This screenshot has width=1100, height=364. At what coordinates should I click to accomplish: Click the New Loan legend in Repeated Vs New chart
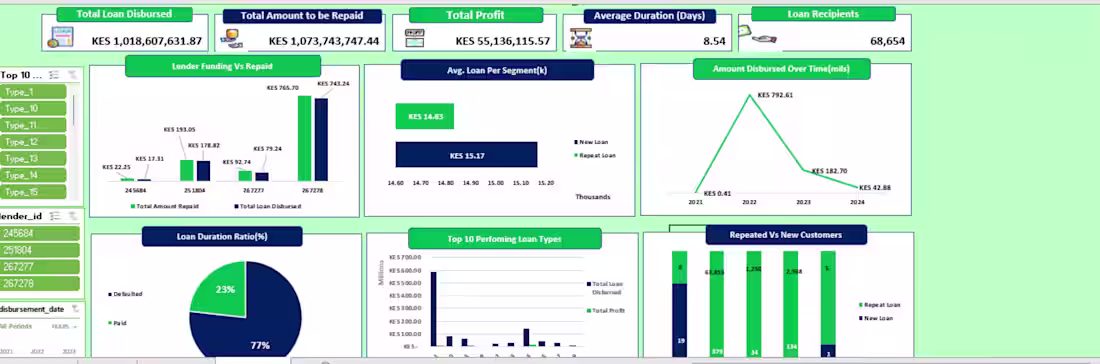pyautogui.click(x=876, y=318)
